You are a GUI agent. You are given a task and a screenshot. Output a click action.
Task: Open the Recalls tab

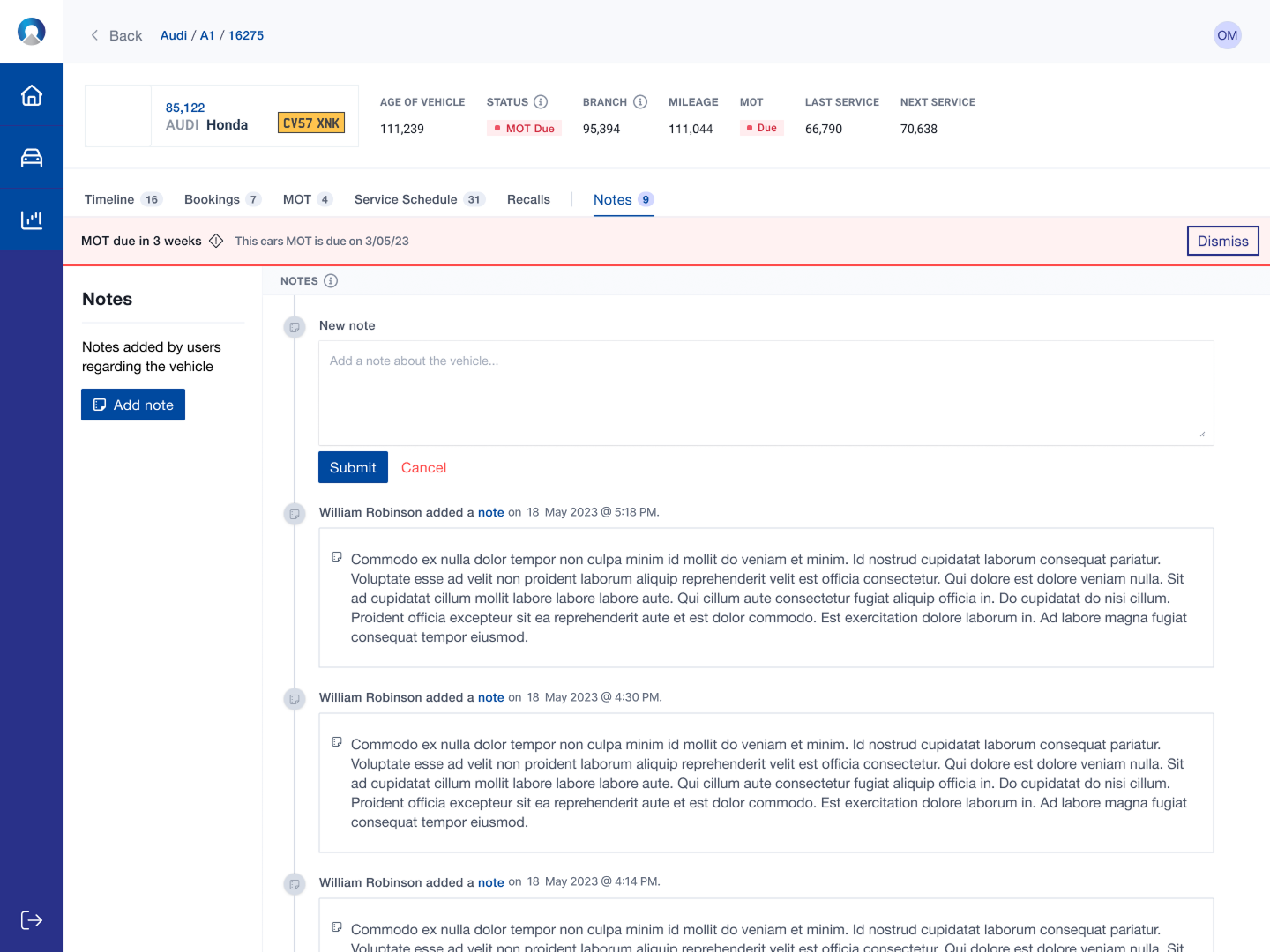pos(528,199)
